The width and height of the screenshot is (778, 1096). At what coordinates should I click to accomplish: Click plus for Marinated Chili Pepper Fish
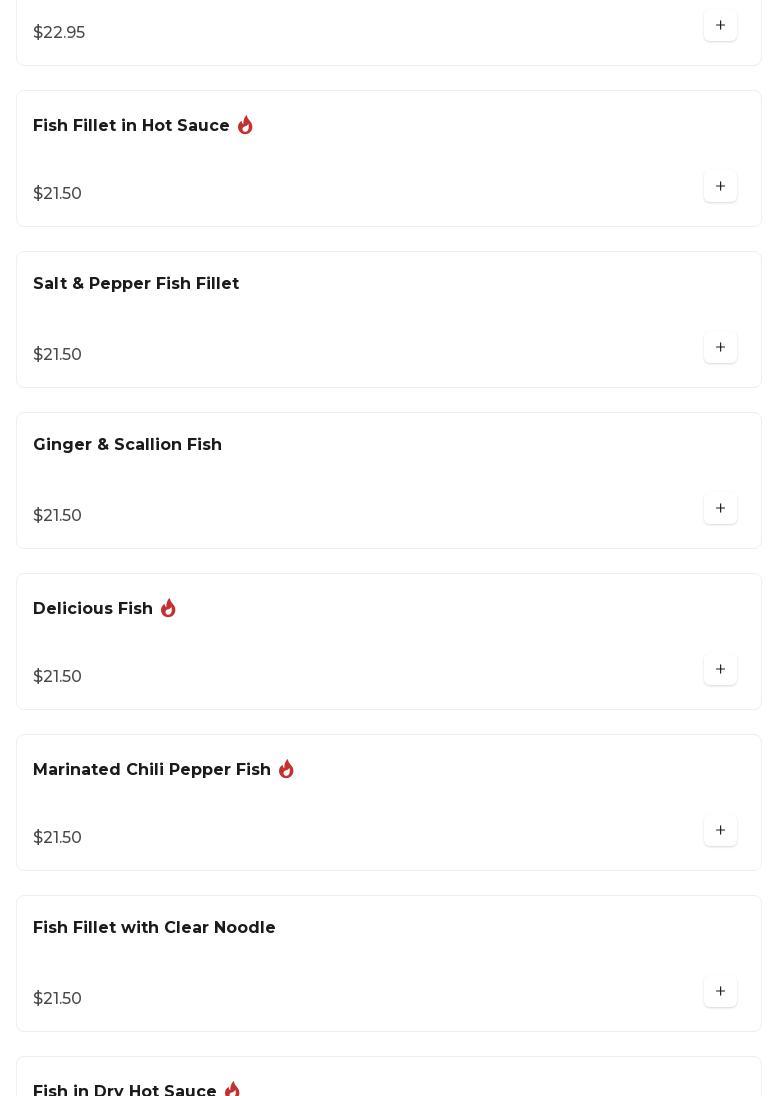pyautogui.click(x=720, y=831)
